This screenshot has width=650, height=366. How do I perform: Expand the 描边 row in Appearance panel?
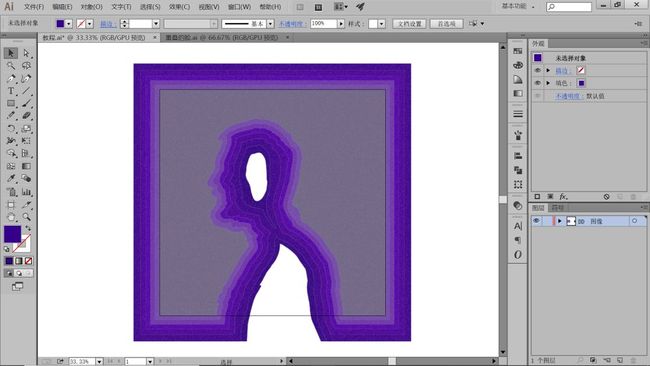pyautogui.click(x=548, y=70)
